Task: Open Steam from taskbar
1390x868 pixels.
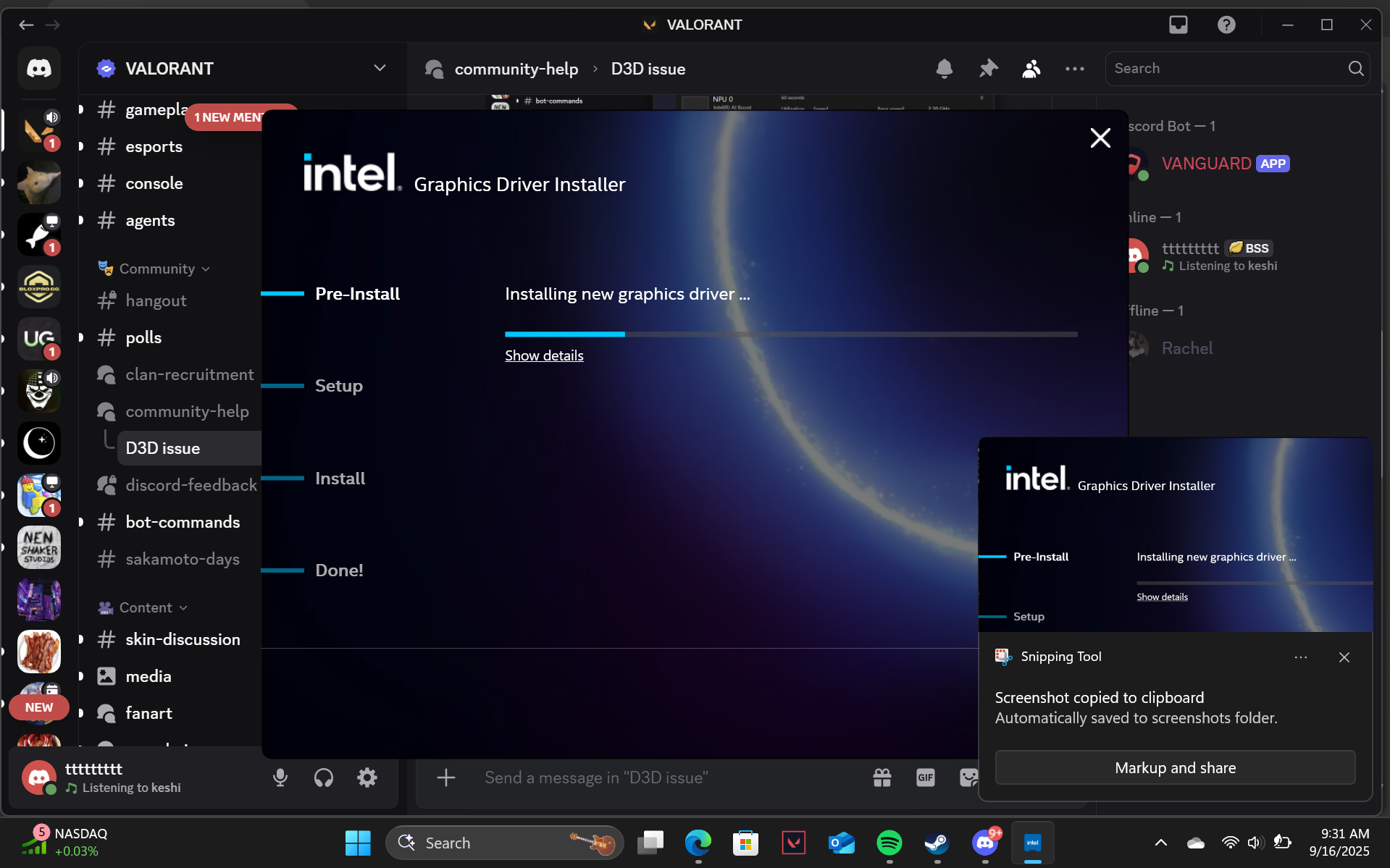Action: point(937,843)
